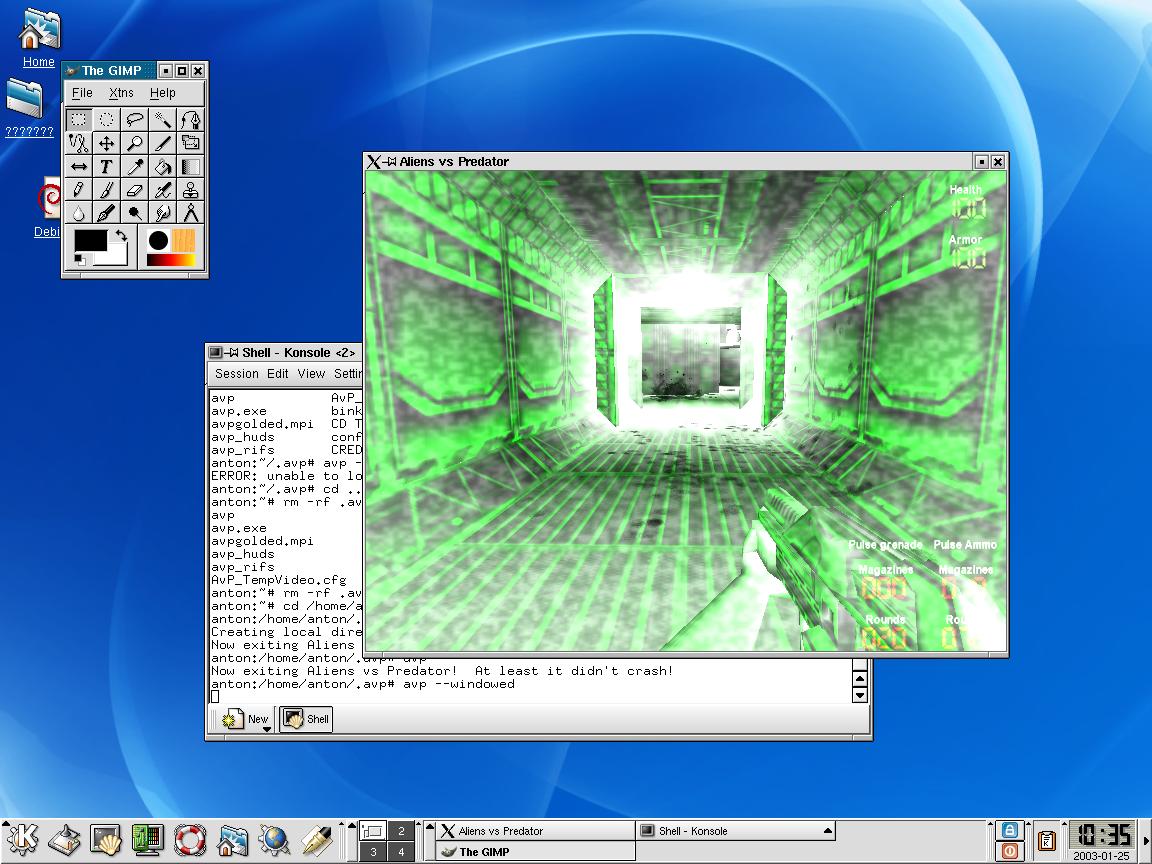Pick the Fuzzy Select magic wand tool
Image resolution: width=1152 pixels, height=864 pixels.
[163, 120]
